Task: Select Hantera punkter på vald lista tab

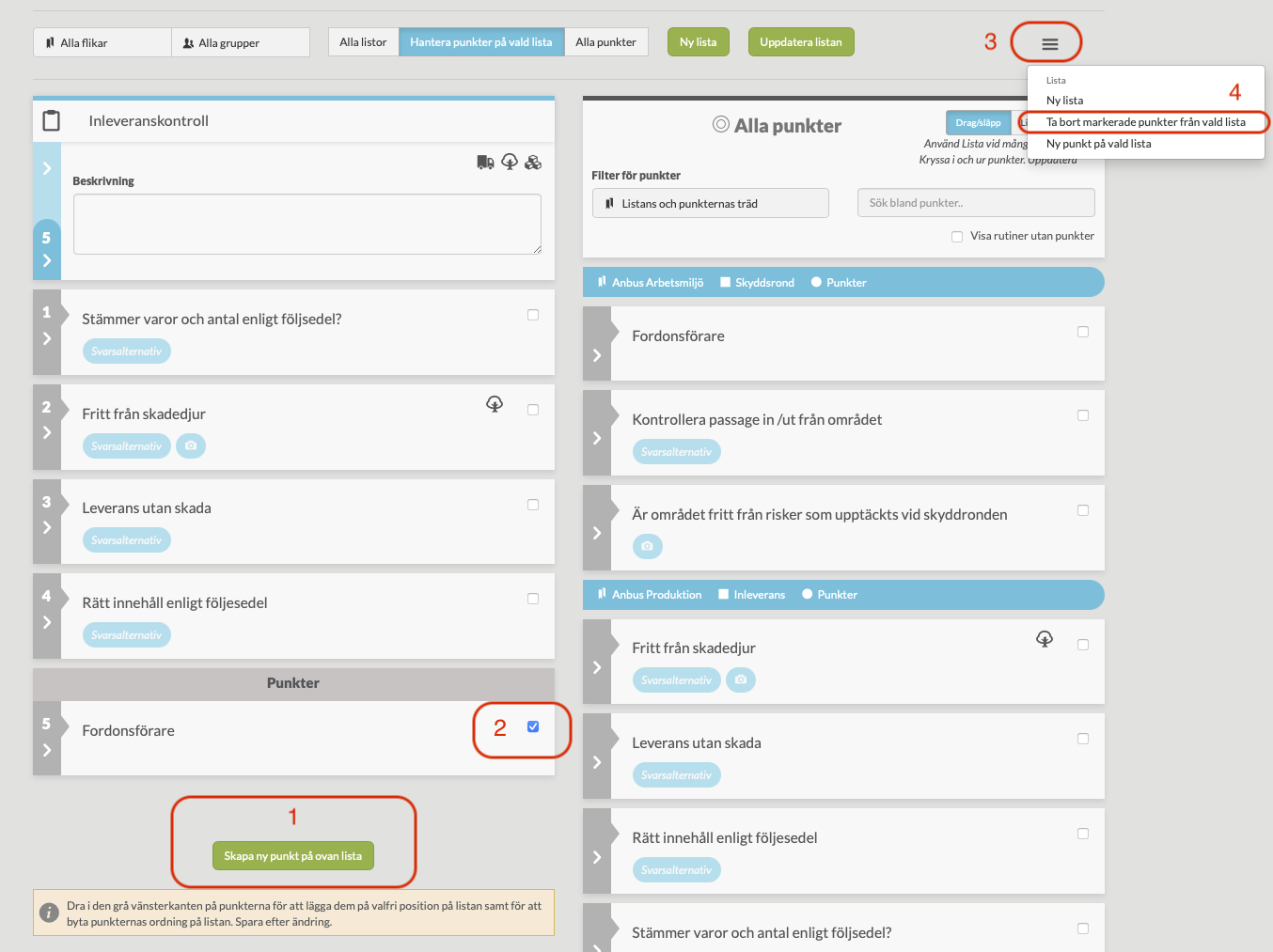Action: (481, 42)
